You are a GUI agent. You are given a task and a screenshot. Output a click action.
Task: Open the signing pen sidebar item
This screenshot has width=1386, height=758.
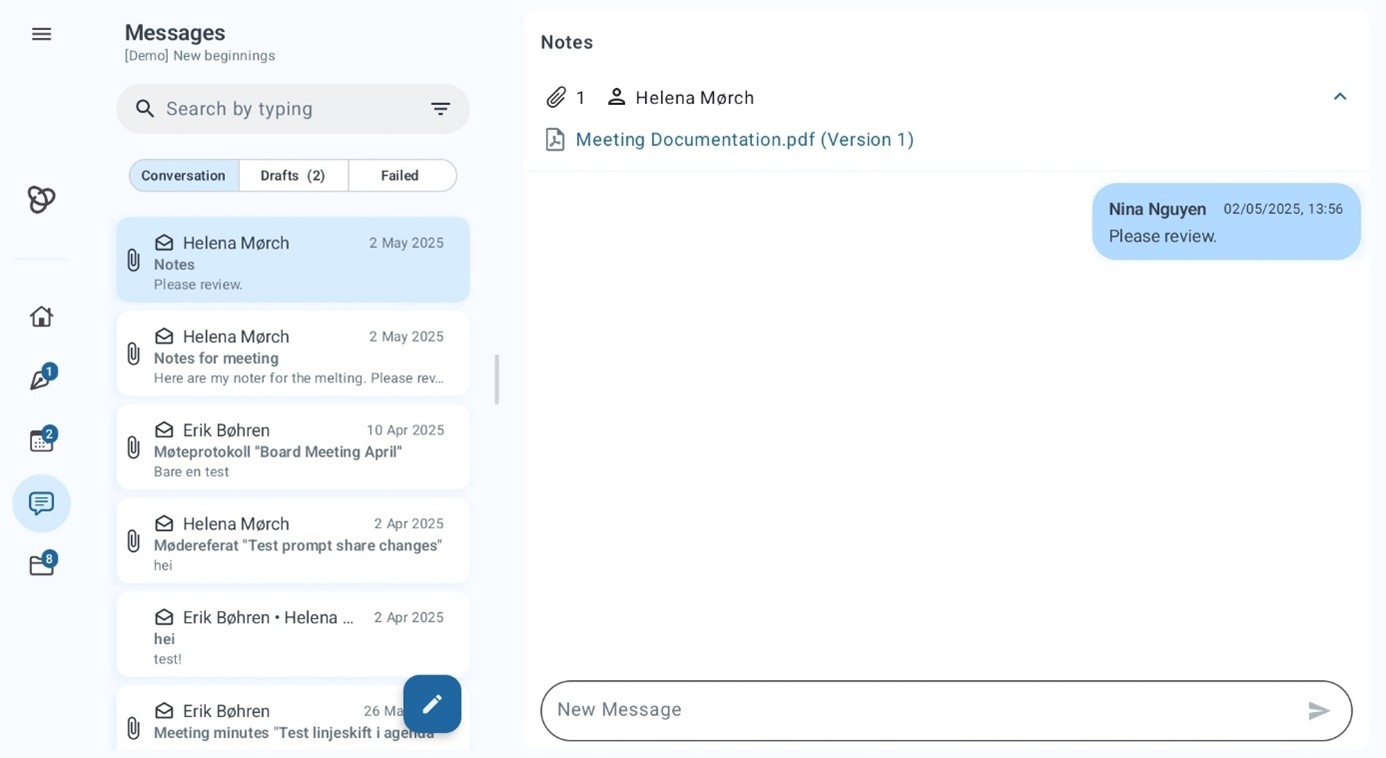point(41,378)
